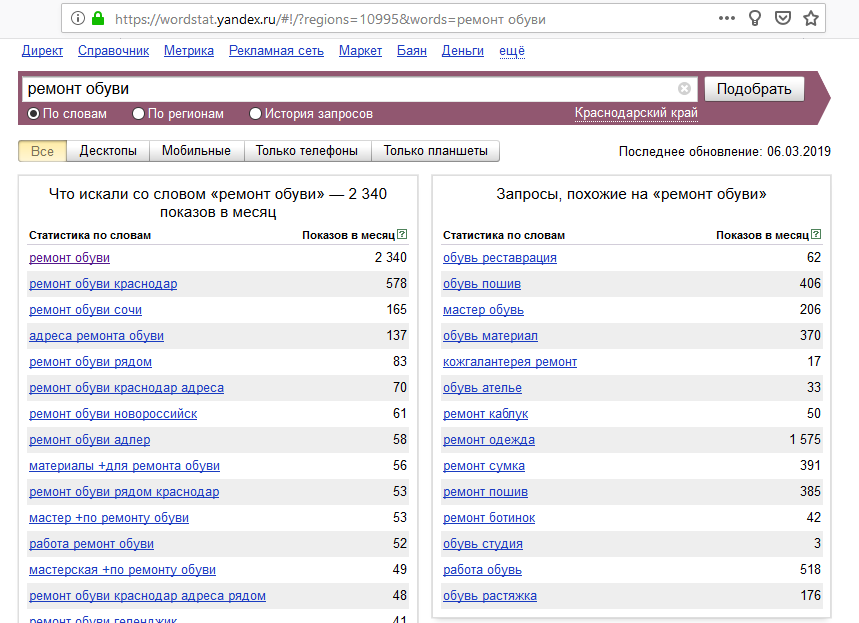The height and width of the screenshot is (623, 859).
Task: Open the 'Баян' link
Action: 411,50
